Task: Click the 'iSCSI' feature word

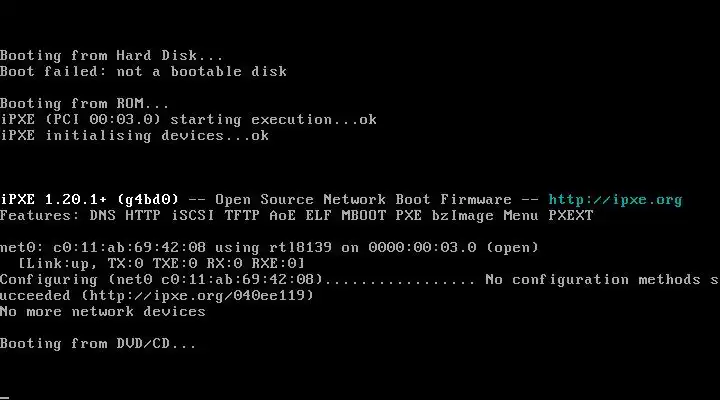Action: [193, 216]
